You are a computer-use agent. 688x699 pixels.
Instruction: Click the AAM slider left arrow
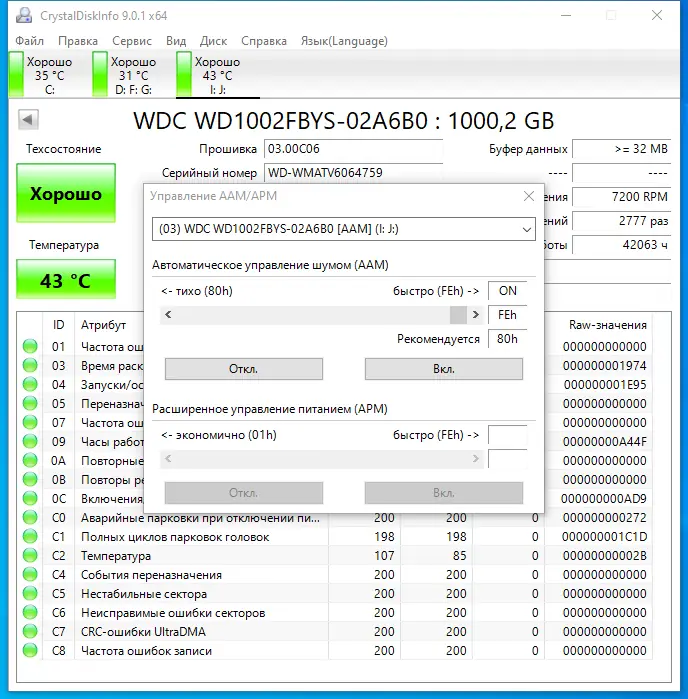(x=168, y=315)
